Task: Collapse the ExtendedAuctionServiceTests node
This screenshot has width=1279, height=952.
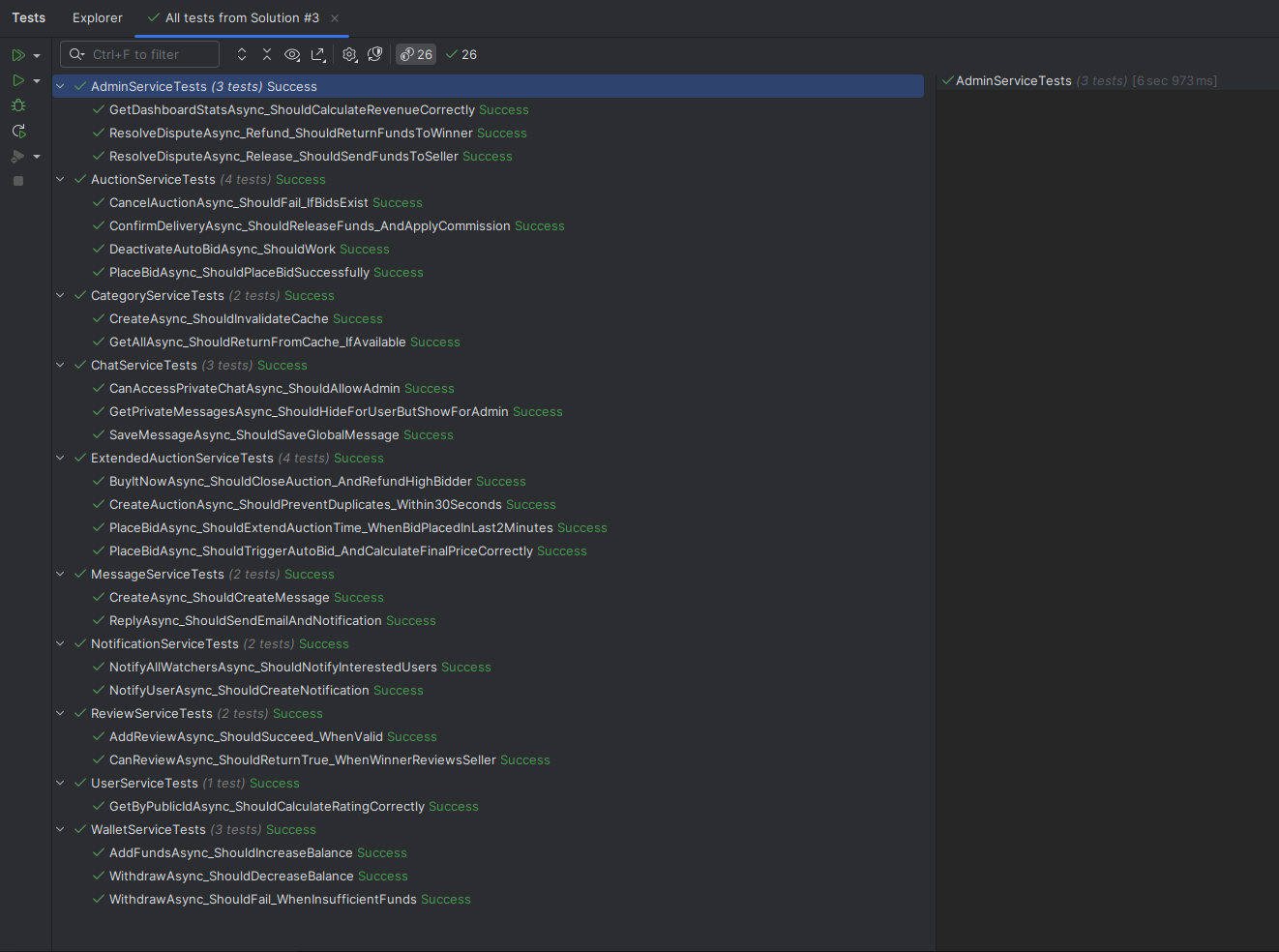Action: pyautogui.click(x=60, y=458)
